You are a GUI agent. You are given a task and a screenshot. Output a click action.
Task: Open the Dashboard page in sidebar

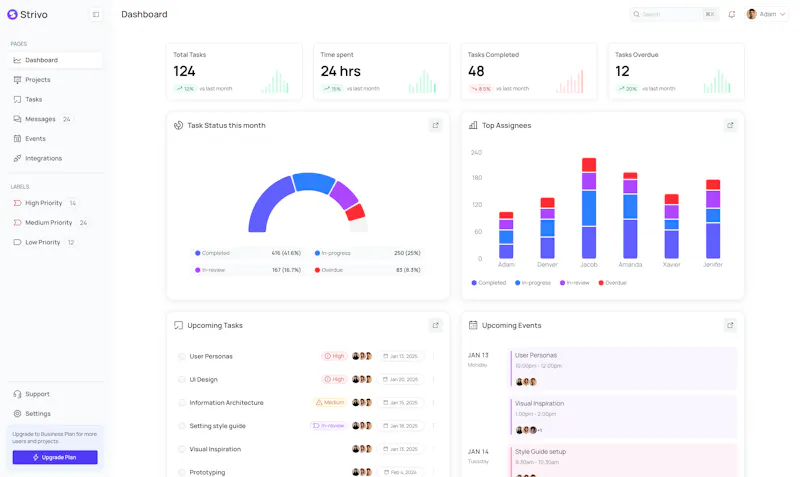[x=55, y=60]
